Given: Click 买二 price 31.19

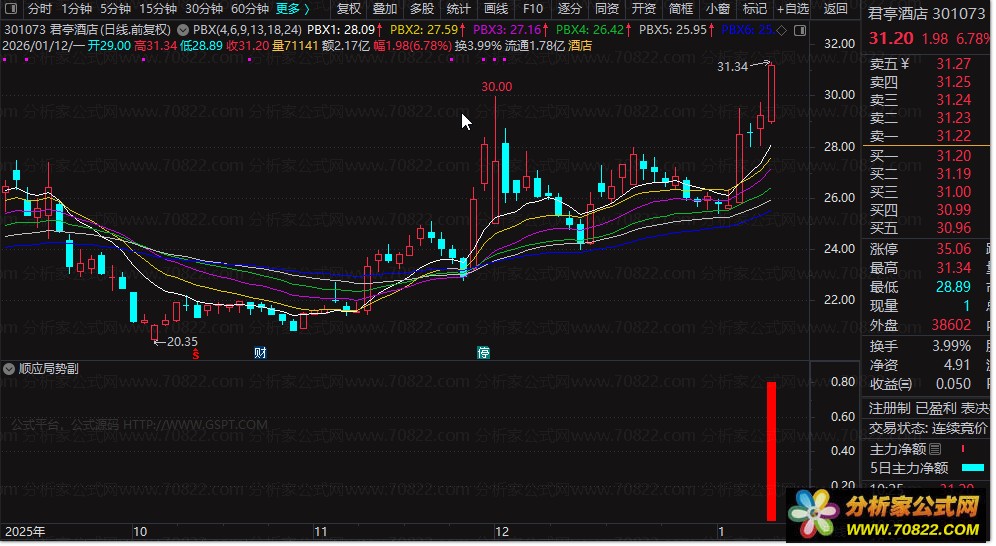Looking at the screenshot, I should click(x=953, y=174).
